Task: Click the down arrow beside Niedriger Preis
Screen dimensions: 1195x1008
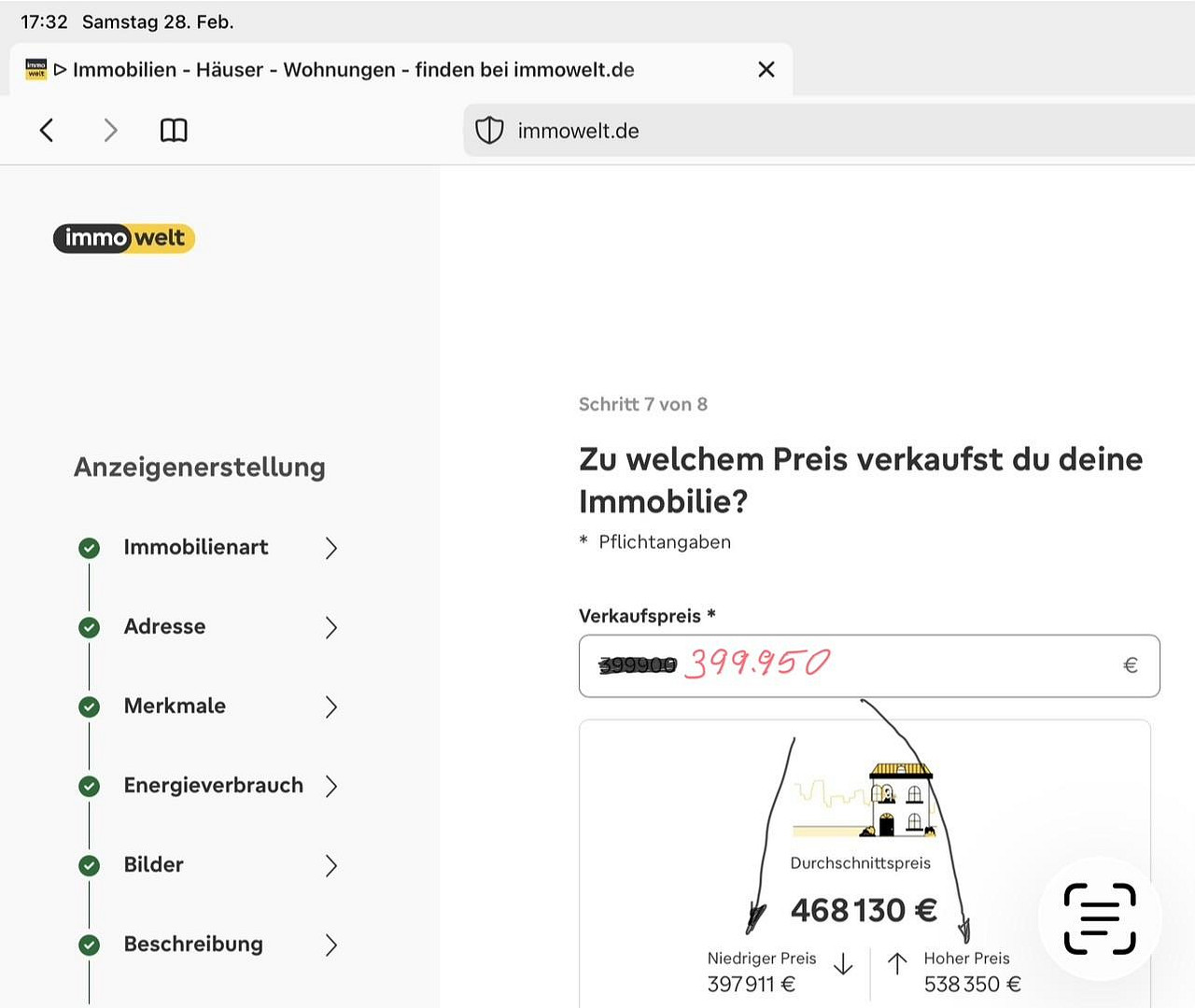Action: click(x=843, y=964)
